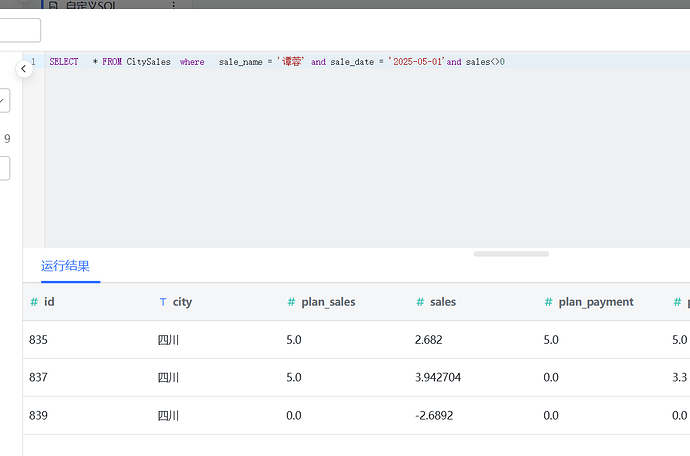Click the empty input box at top left
Viewport: 690px width, 456px height.
(18, 30)
